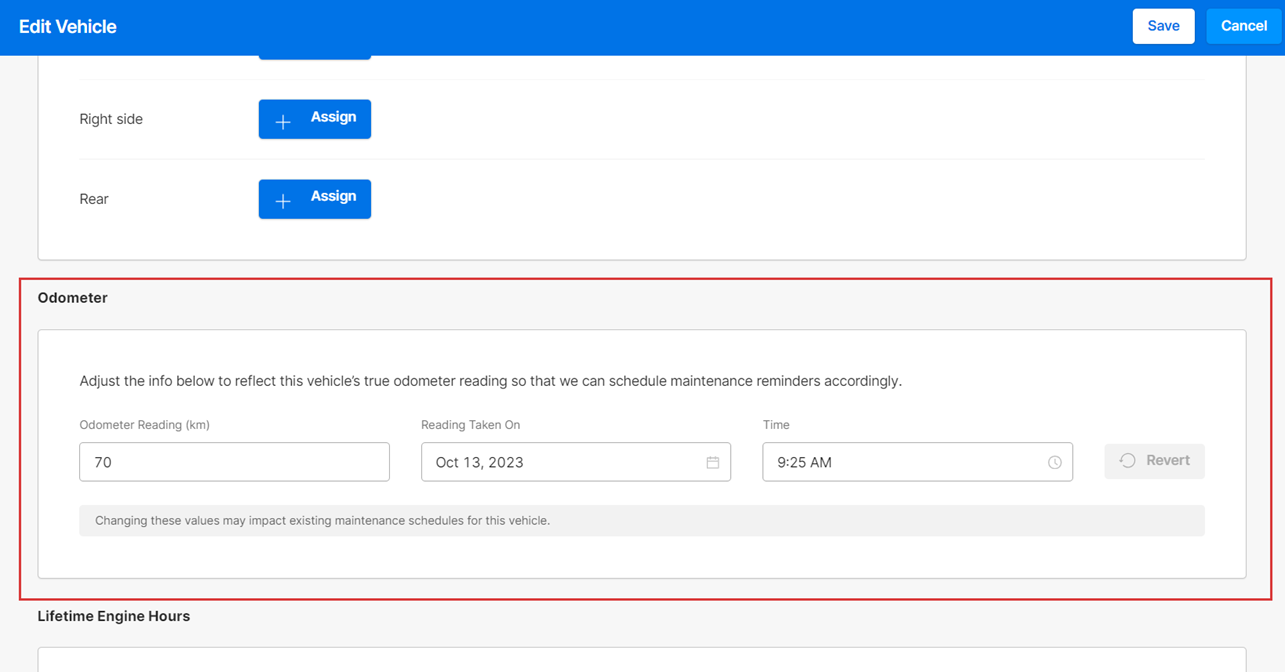Click the Odometer Reading (km) label
1285x672 pixels.
tap(144, 425)
